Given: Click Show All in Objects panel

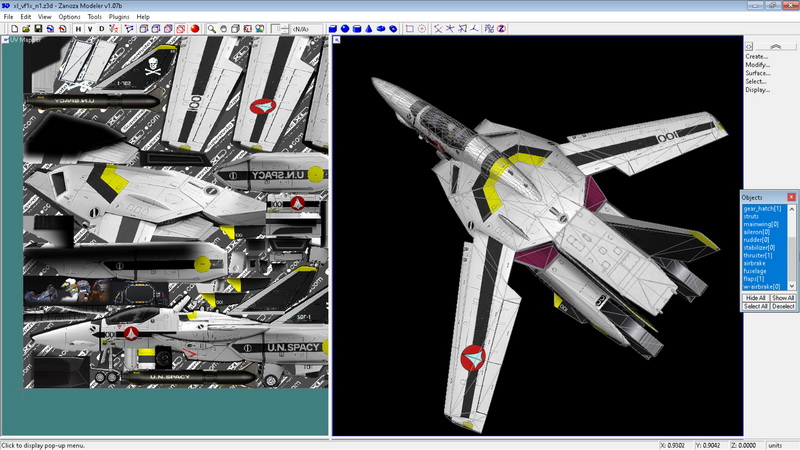Looking at the screenshot, I should 783,298.
